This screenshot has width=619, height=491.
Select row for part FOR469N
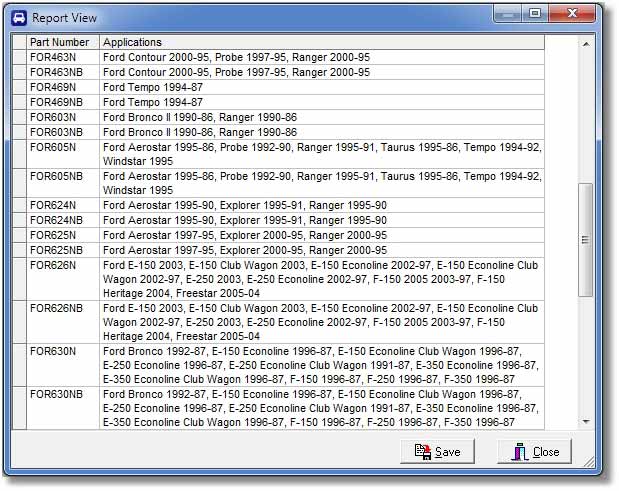click(x=62, y=88)
